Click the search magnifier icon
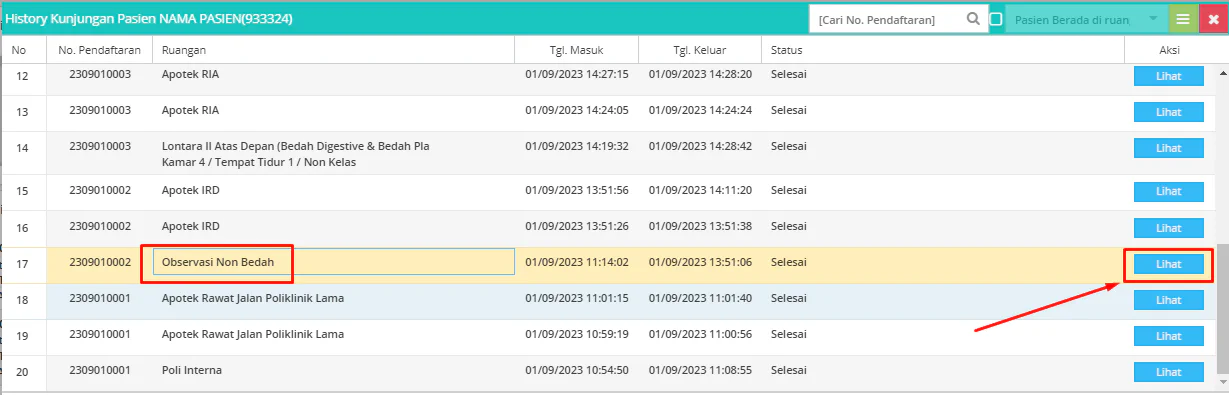This screenshot has height=395, width=1229. tap(973, 19)
